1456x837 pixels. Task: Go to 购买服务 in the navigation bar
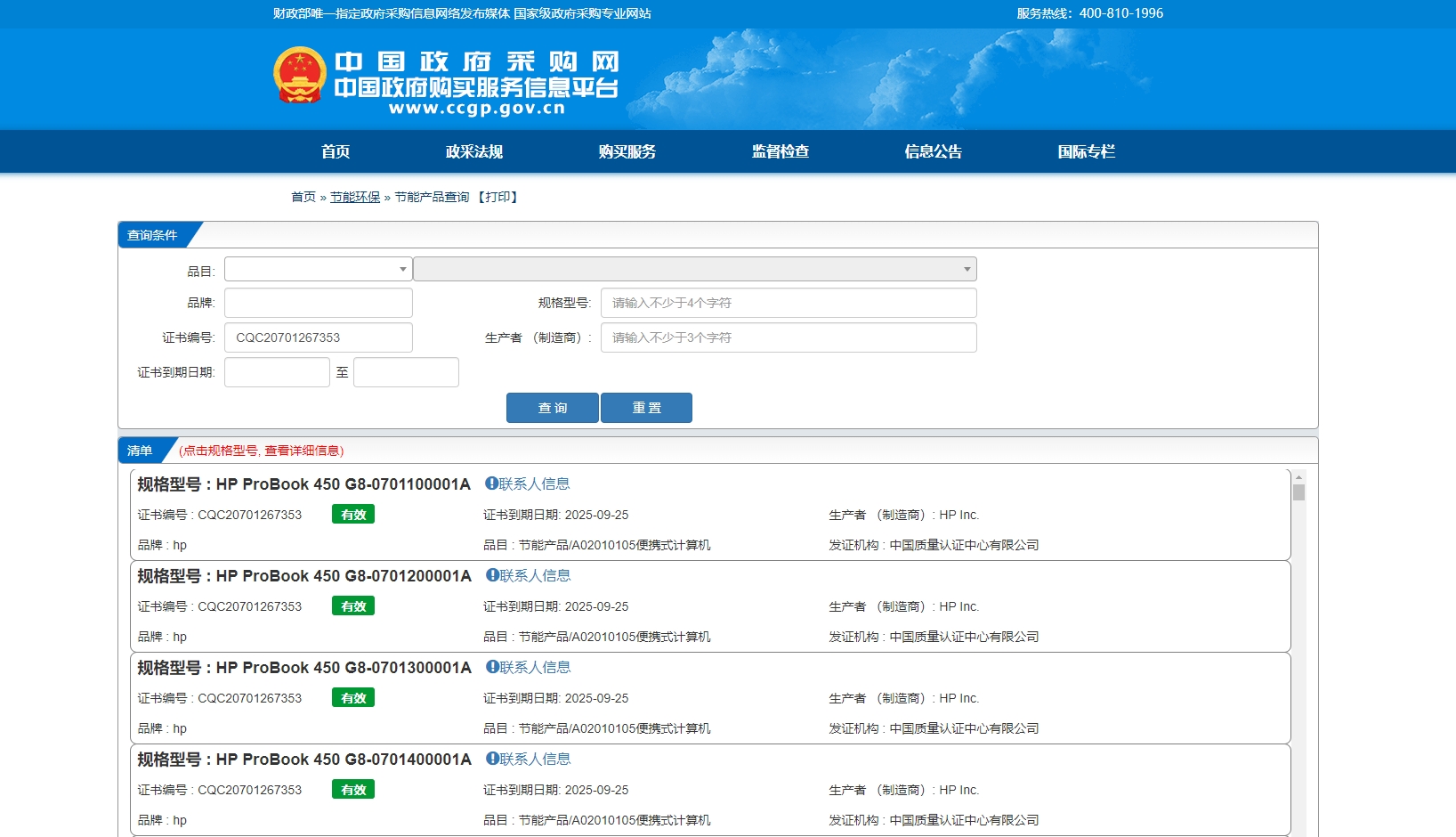627,151
